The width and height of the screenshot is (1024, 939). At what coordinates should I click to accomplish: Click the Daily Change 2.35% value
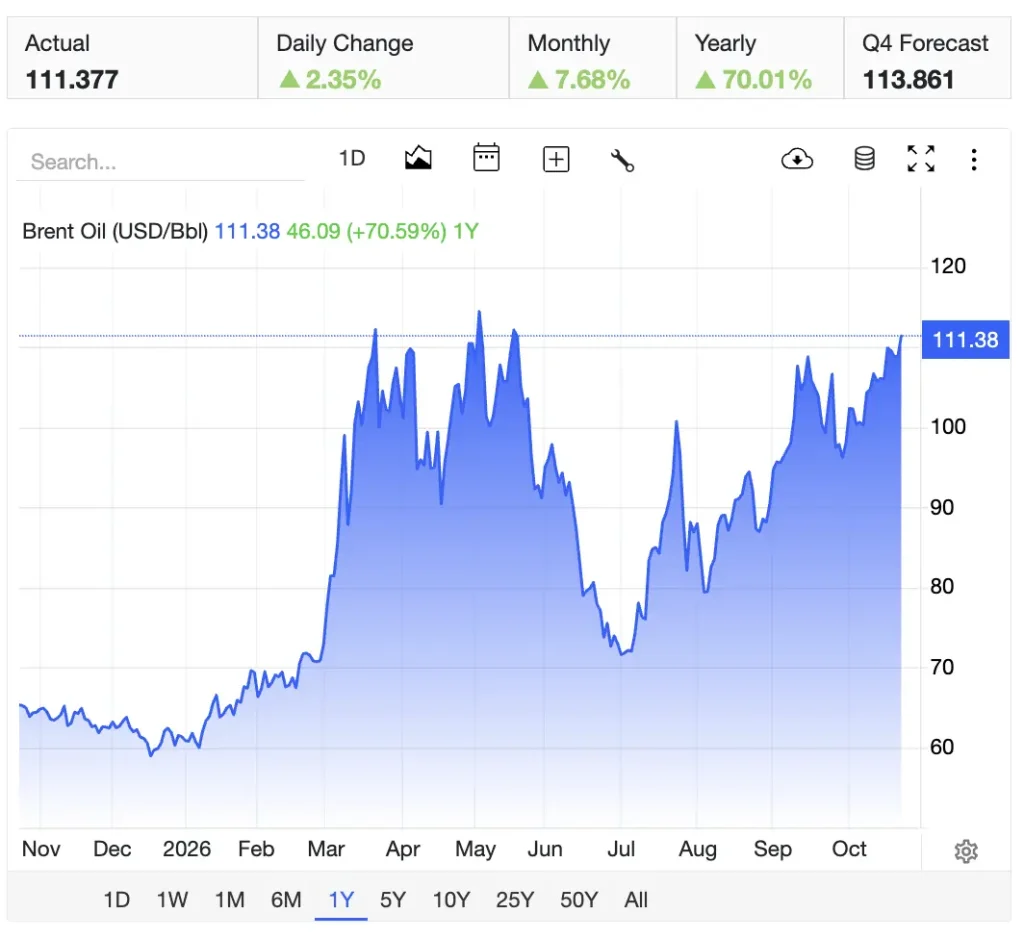[x=330, y=80]
